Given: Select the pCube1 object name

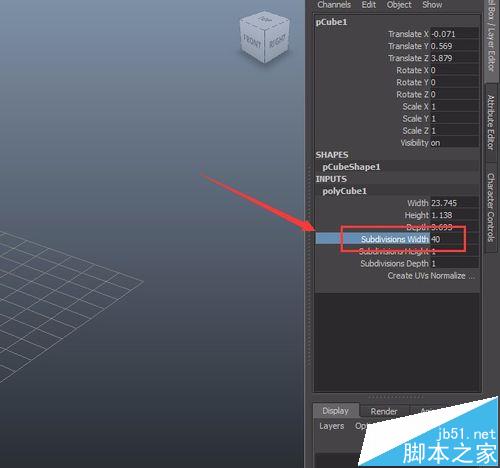Looking at the screenshot, I should pos(331,22).
